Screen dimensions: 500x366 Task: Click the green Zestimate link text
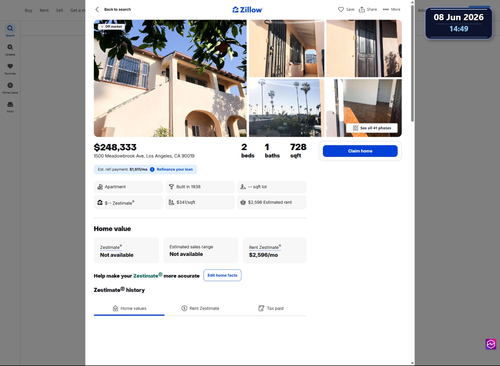click(x=148, y=276)
